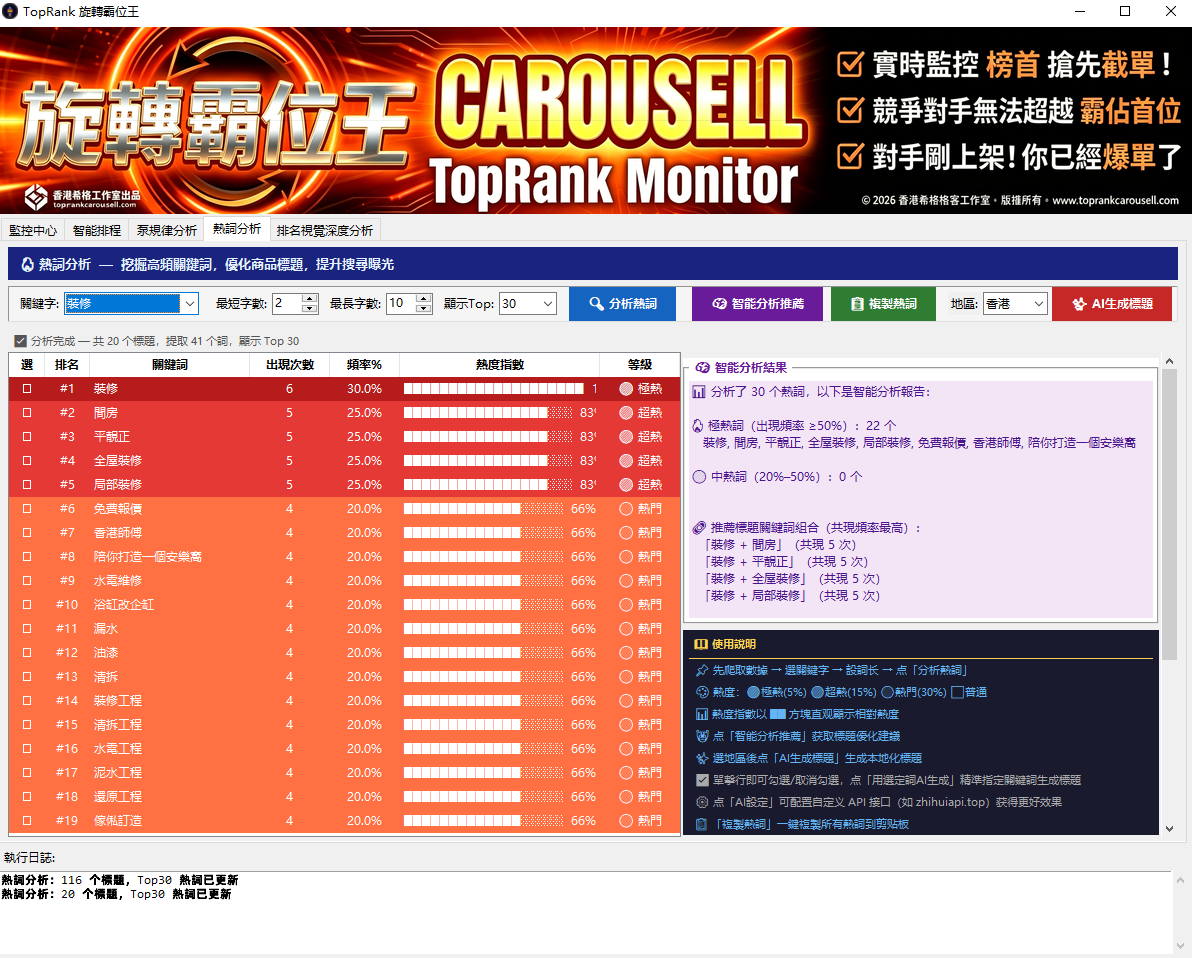Click the 最長字數 input field

[401, 303]
